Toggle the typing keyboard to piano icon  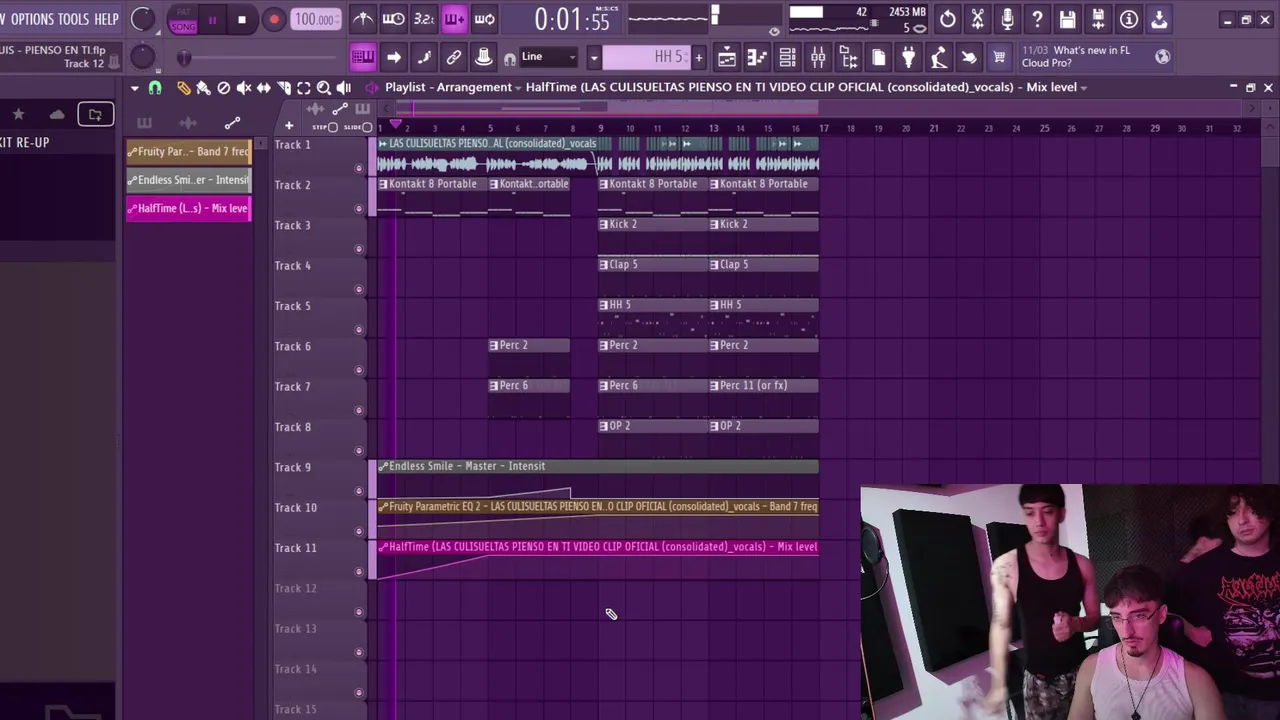pos(363,57)
